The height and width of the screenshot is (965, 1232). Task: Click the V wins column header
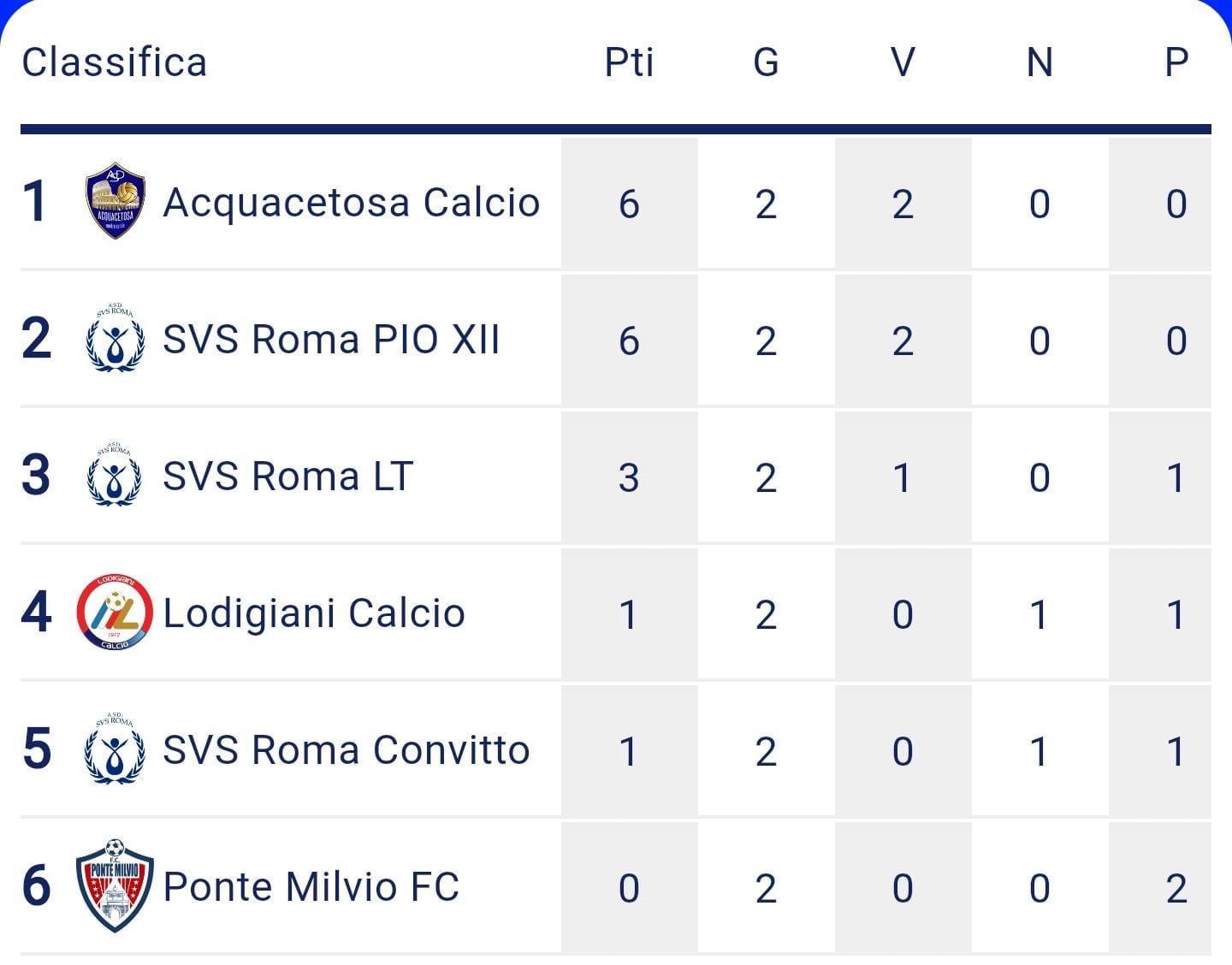pos(903,62)
